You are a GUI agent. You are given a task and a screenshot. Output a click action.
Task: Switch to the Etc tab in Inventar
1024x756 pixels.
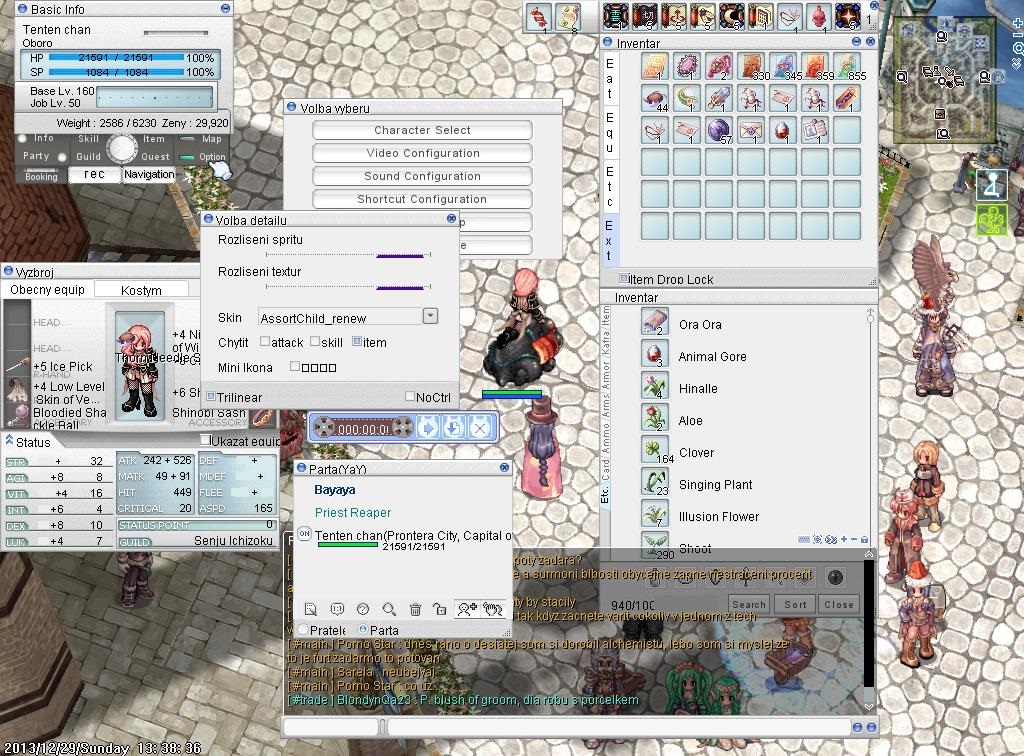pyautogui.click(x=609, y=187)
